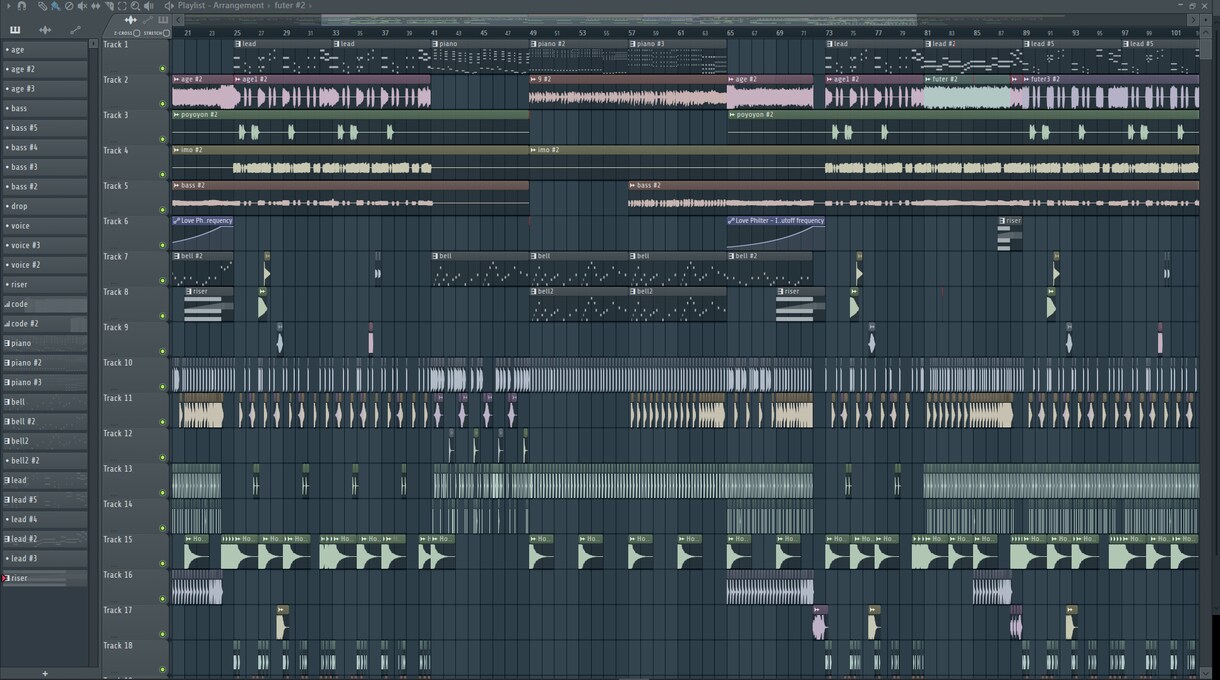Click audio waveform icon above Z-CROSS
The width and height of the screenshot is (1220, 680).
pos(131,20)
